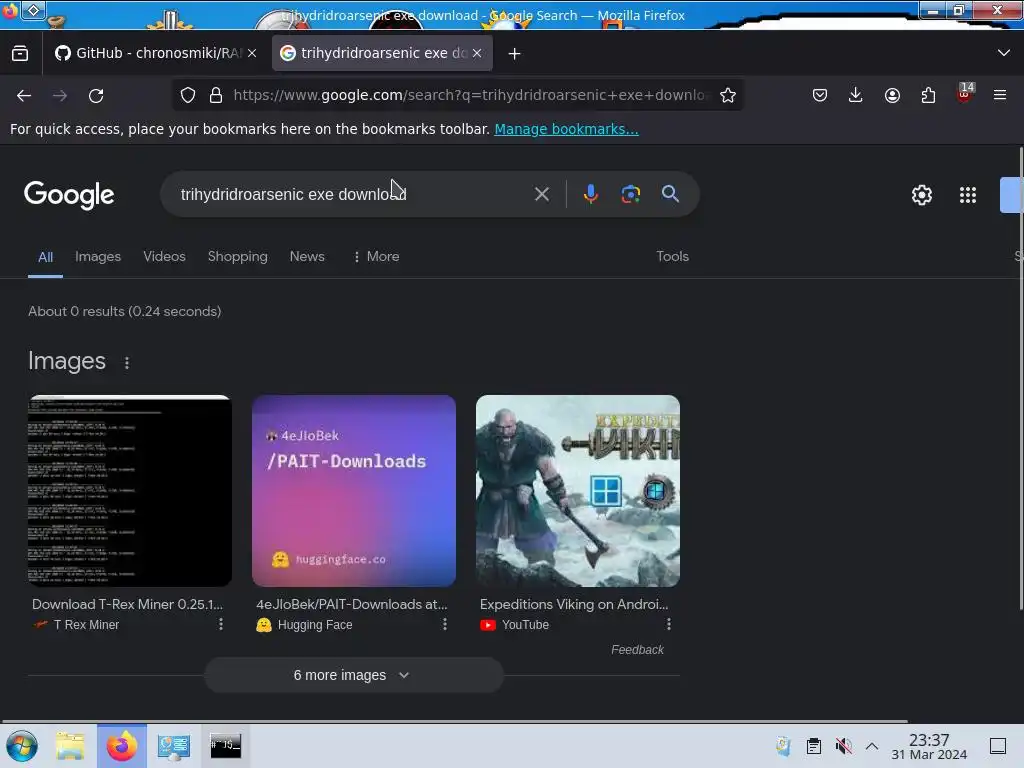Click the Manage bookmarks link

point(566,129)
